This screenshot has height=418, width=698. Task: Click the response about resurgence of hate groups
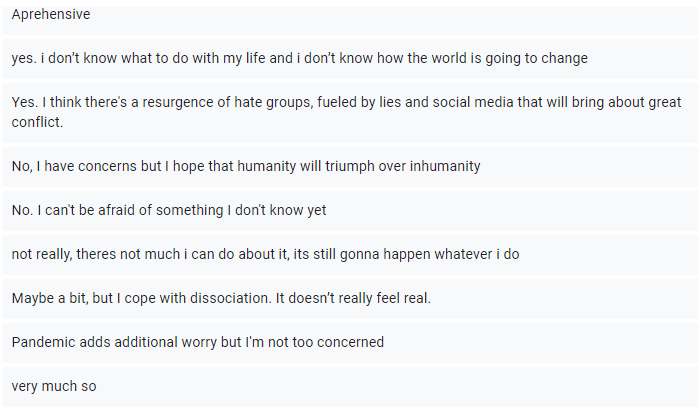(x=346, y=103)
